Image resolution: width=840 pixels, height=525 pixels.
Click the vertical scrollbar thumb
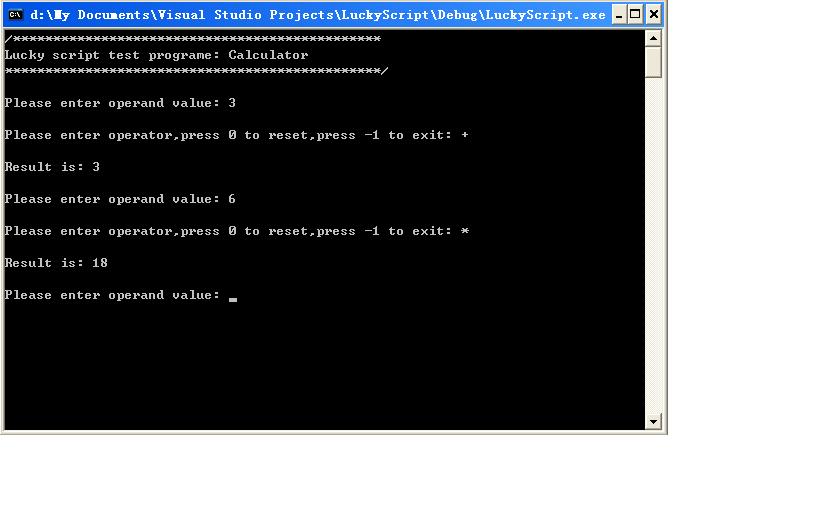(x=653, y=62)
